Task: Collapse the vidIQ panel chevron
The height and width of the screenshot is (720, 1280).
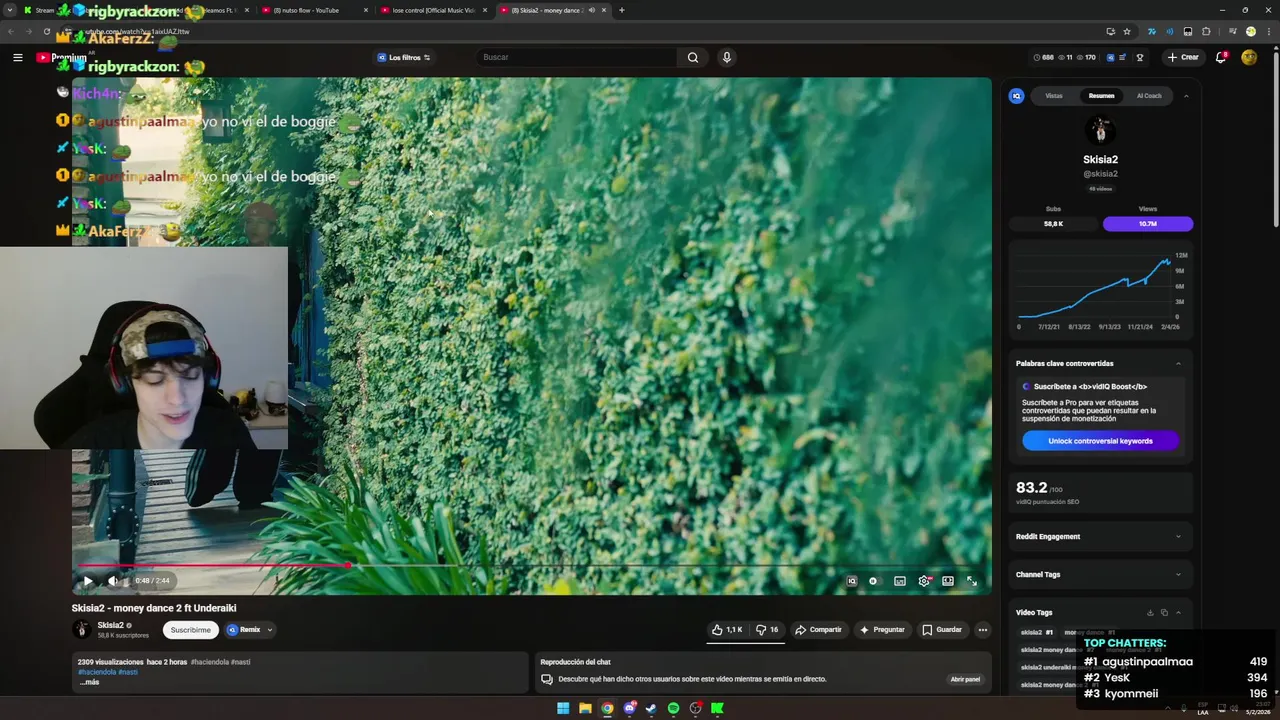Action: click(1186, 96)
